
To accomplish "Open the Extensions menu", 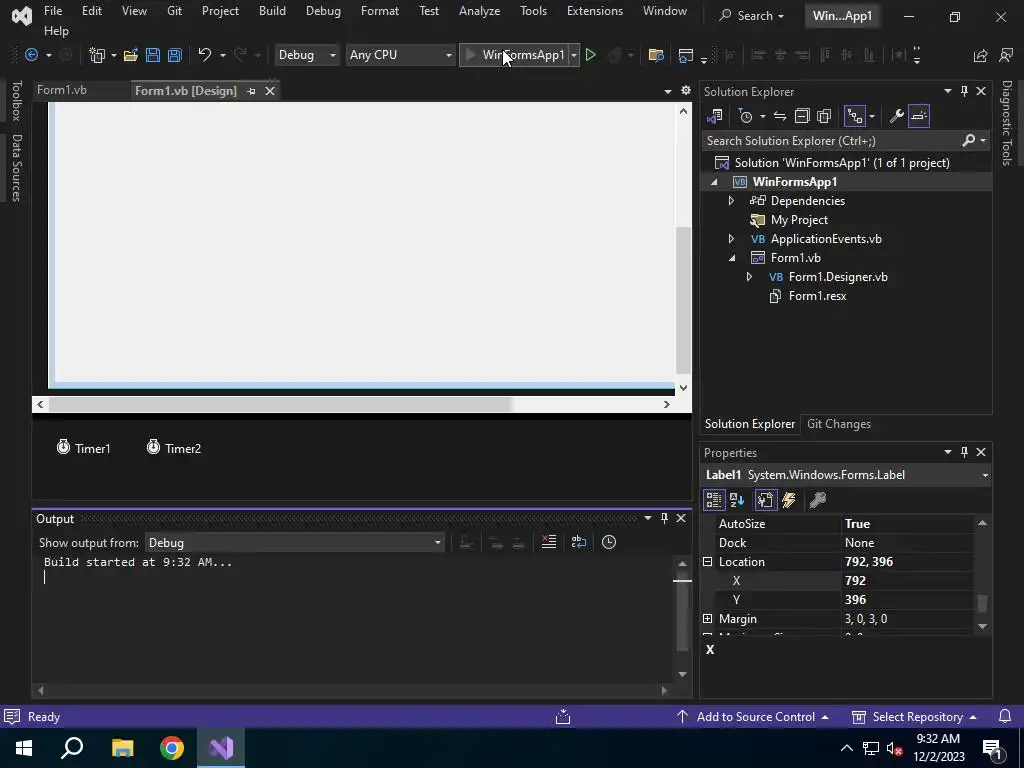I will [595, 11].
